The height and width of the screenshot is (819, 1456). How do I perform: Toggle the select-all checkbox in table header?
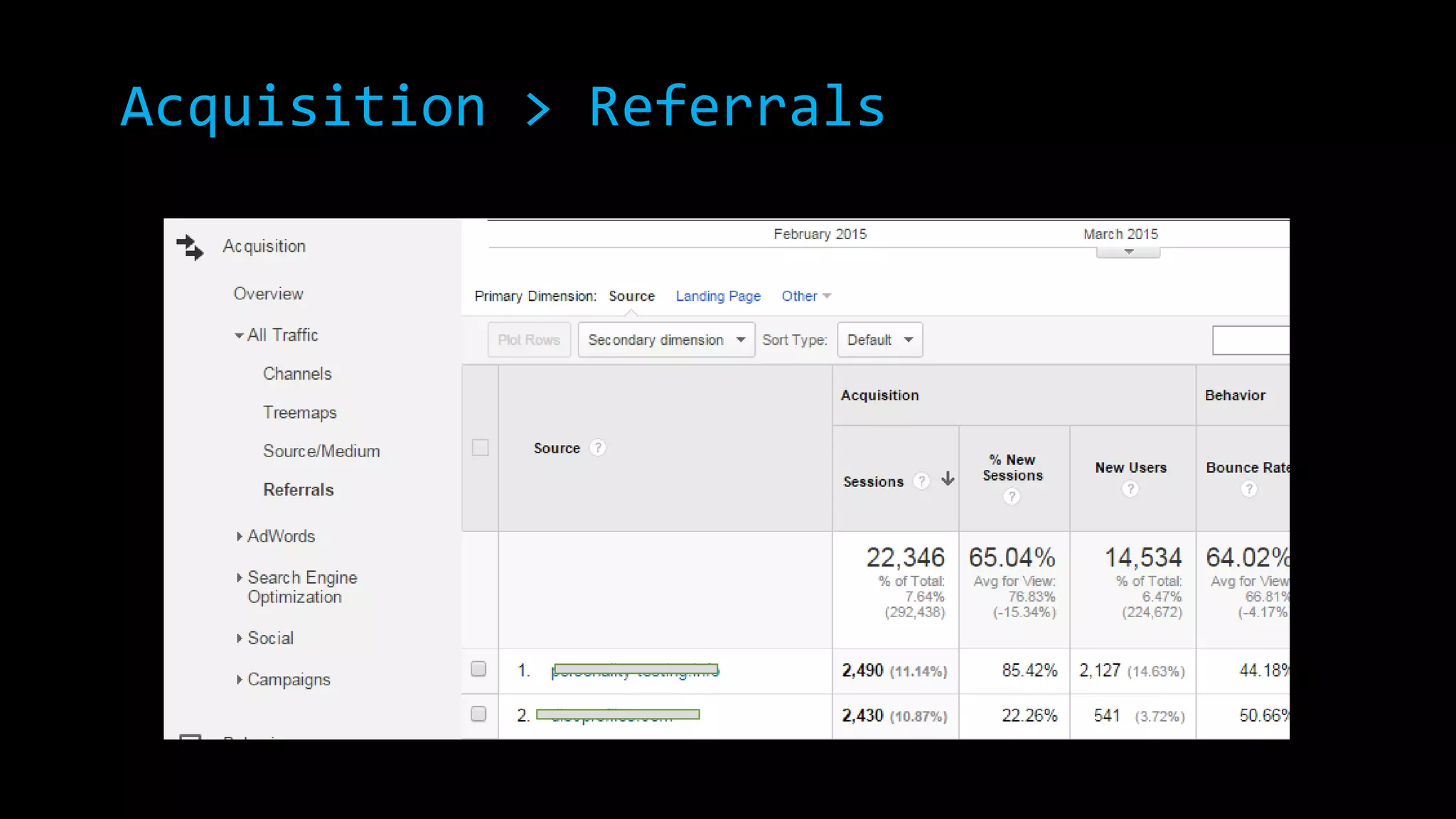click(x=481, y=448)
